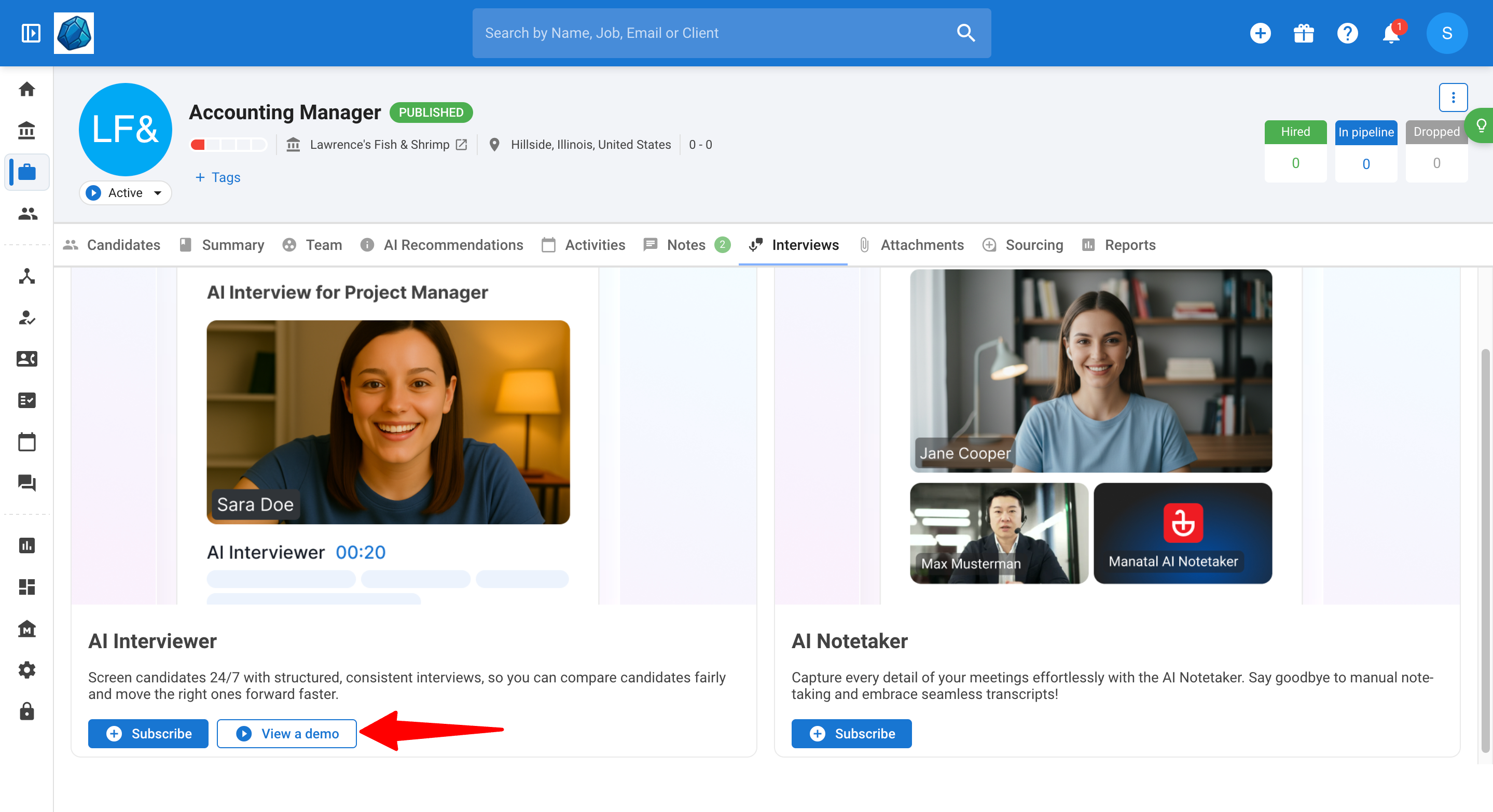Open the three-dot job options menu

click(x=1453, y=97)
